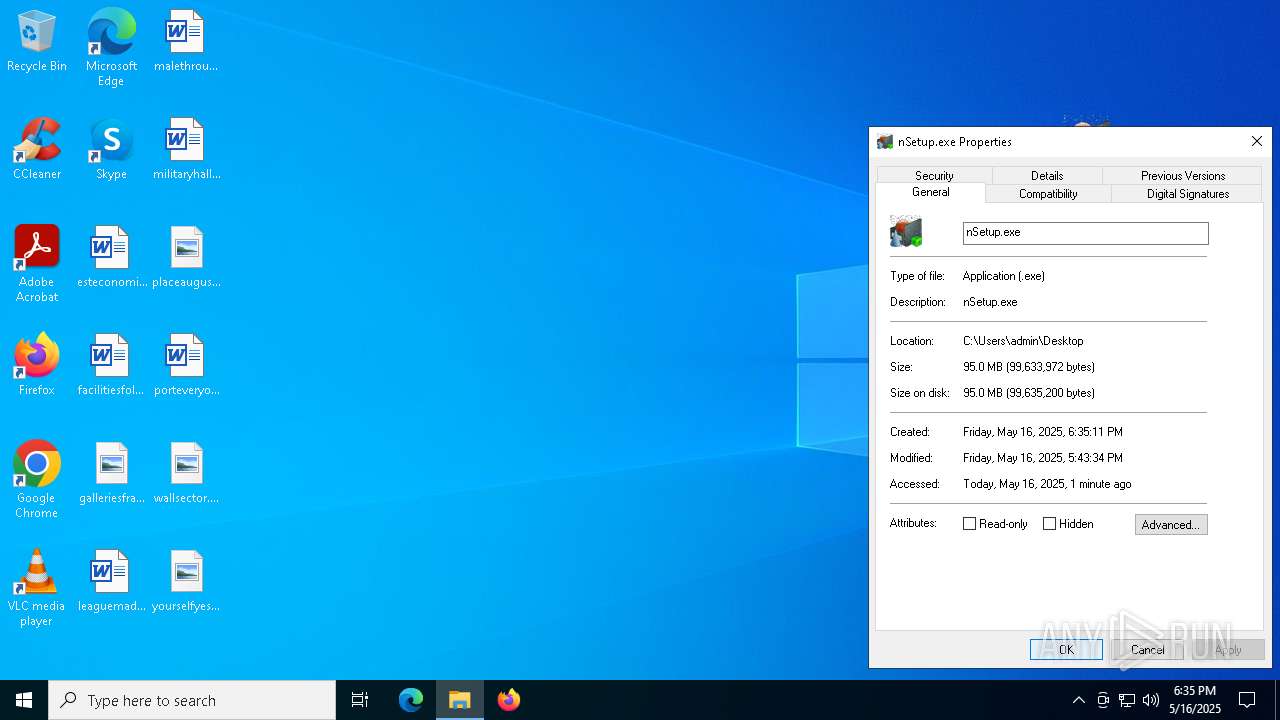Image resolution: width=1280 pixels, height=720 pixels.
Task: Click the Apply button
Action: point(1228,650)
